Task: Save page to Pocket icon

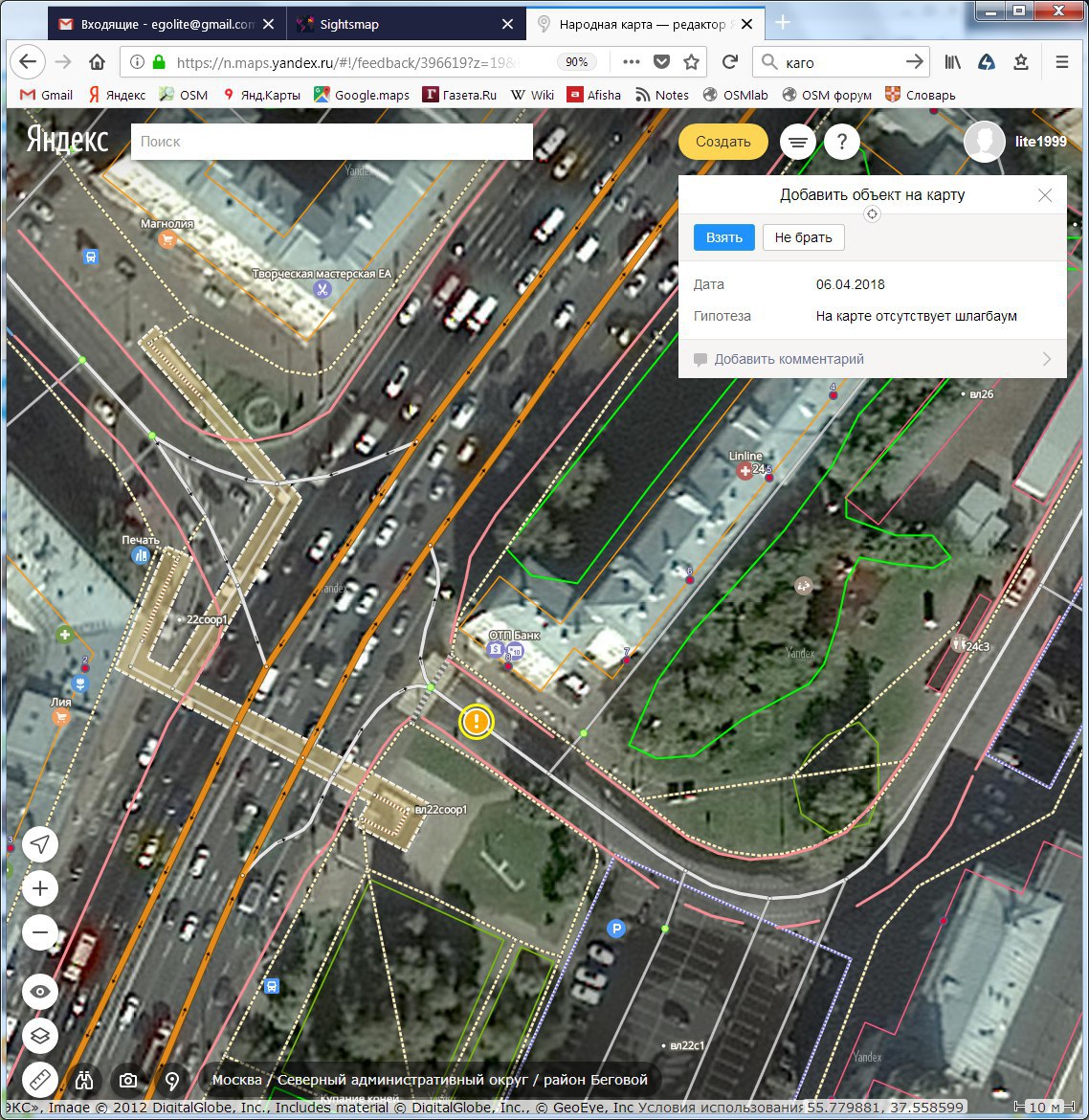Action: click(662, 62)
